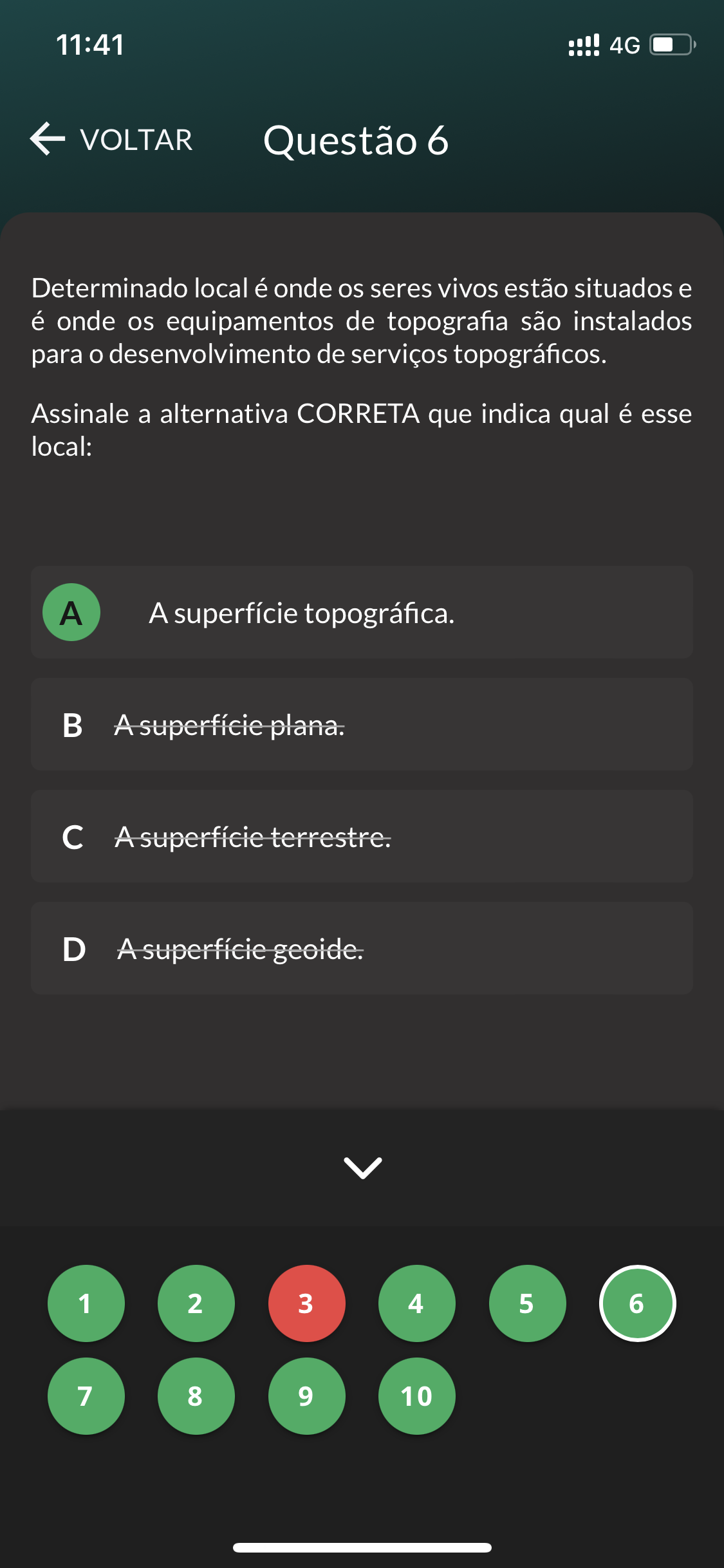This screenshot has width=724, height=1568.
Task: Tap the highlighted question 6 circle
Action: pos(637,1303)
